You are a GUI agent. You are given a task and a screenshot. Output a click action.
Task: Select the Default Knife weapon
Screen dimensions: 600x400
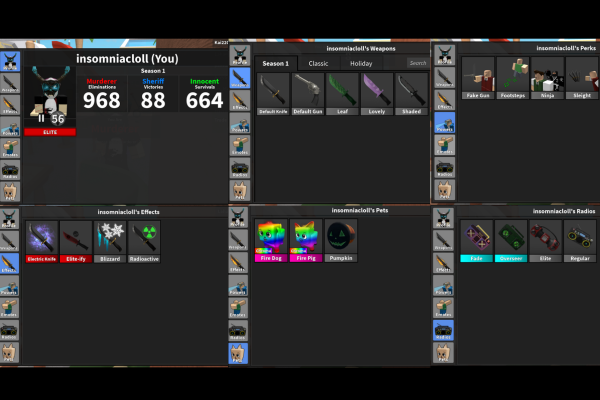tap(273, 94)
